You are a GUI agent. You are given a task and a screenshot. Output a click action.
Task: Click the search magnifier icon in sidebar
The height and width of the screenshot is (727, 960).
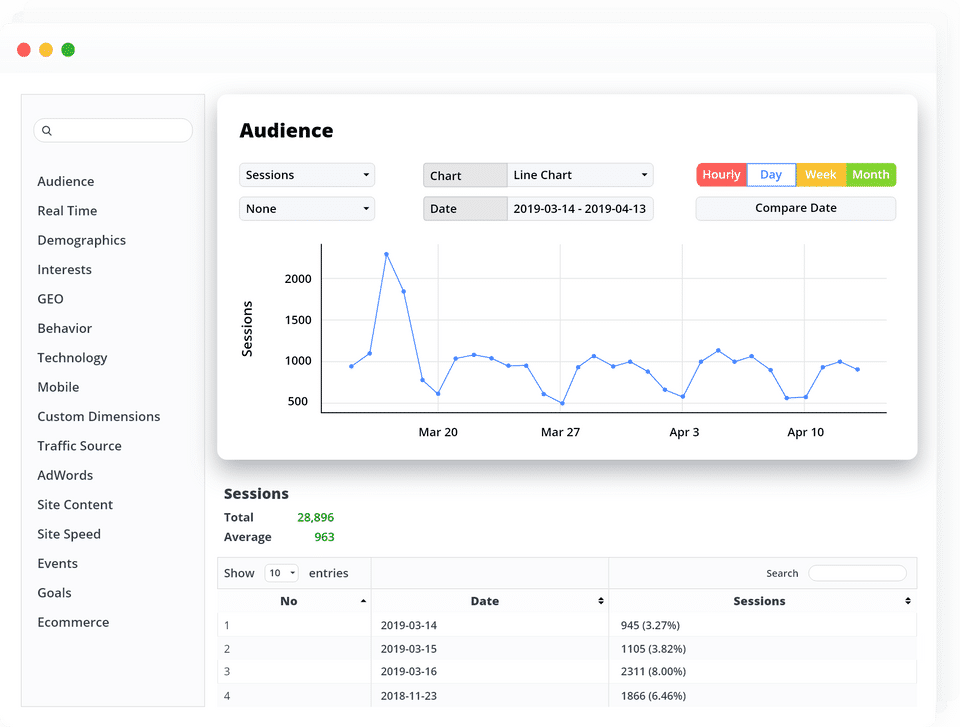coord(47,130)
